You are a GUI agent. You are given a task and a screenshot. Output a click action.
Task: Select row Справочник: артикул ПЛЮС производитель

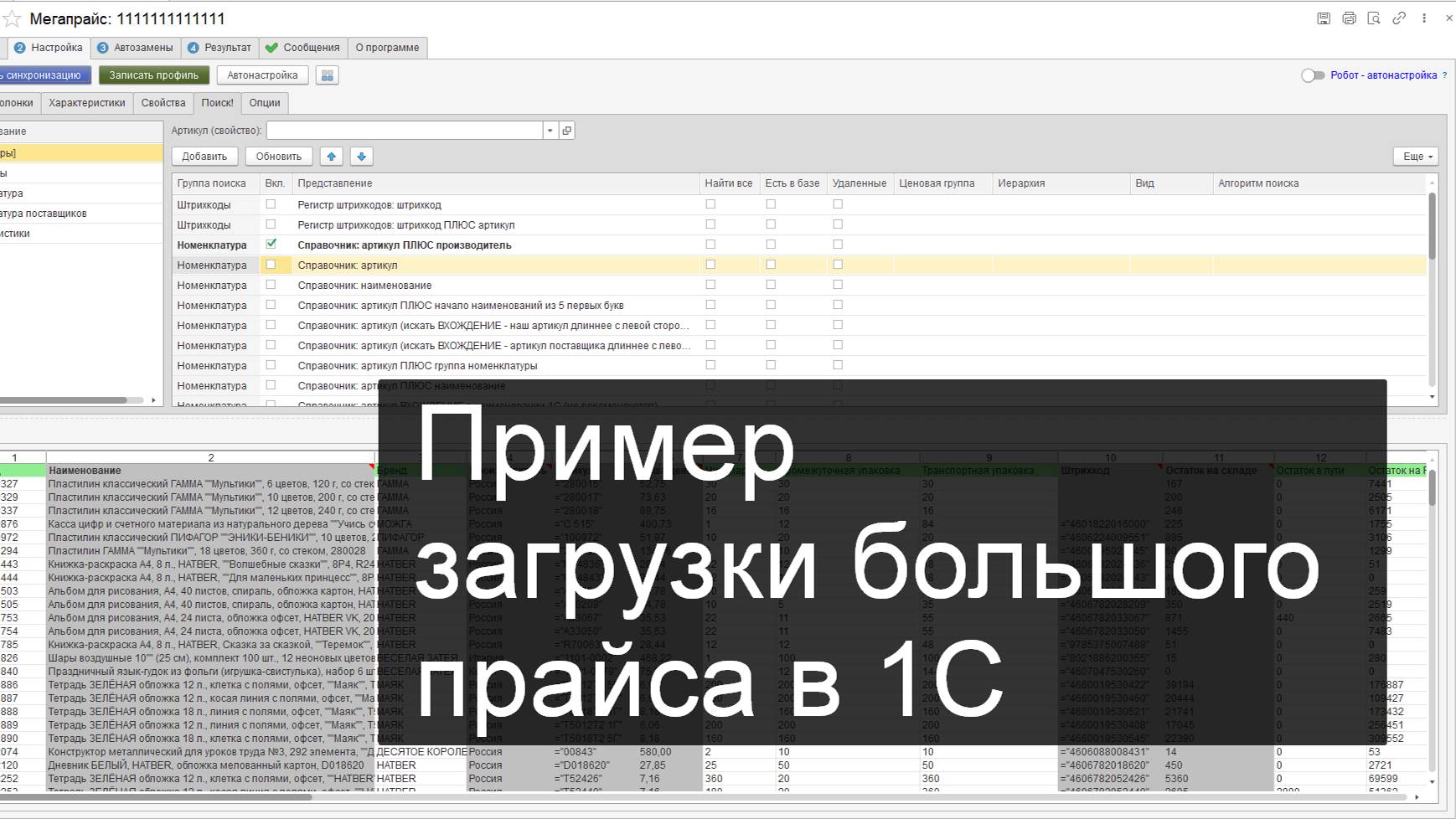799,245
